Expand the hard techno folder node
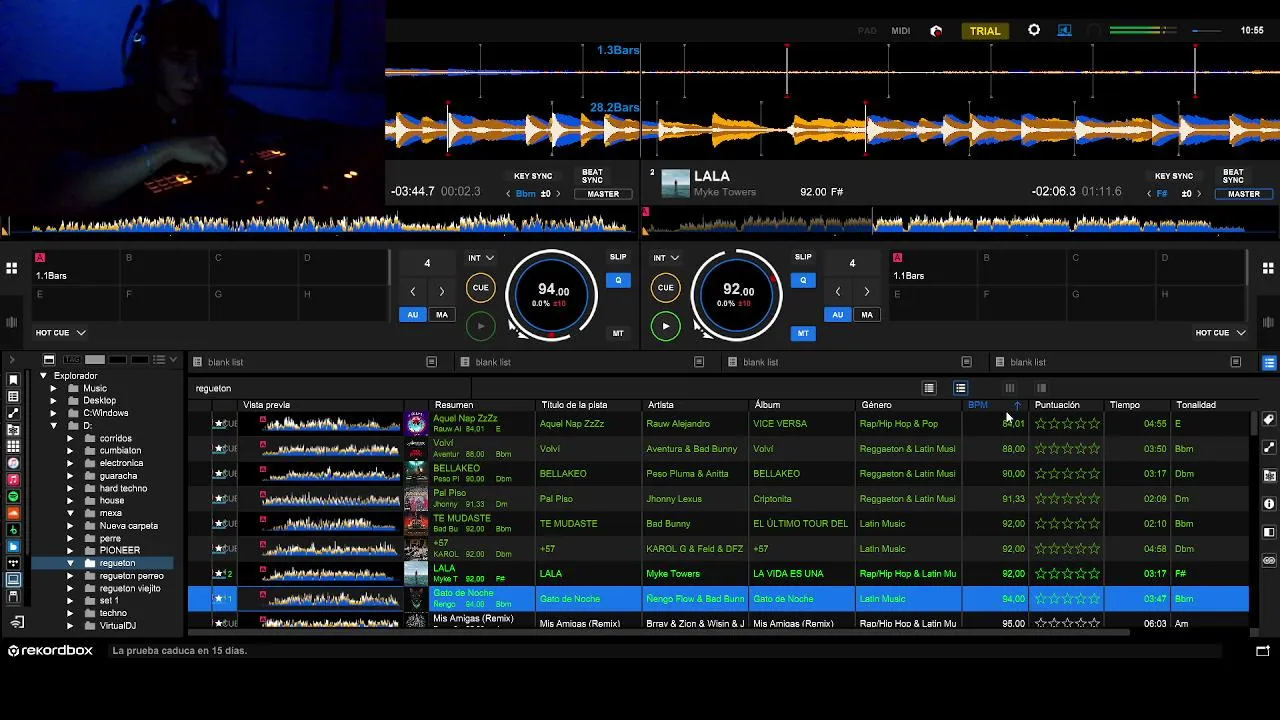Screen dimensions: 1280x720 (x=70, y=488)
